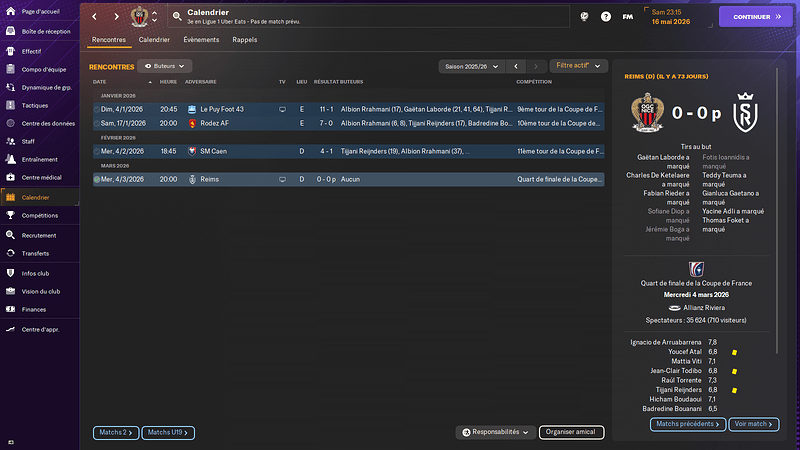Click the Calendrier search bar

click(x=368, y=16)
